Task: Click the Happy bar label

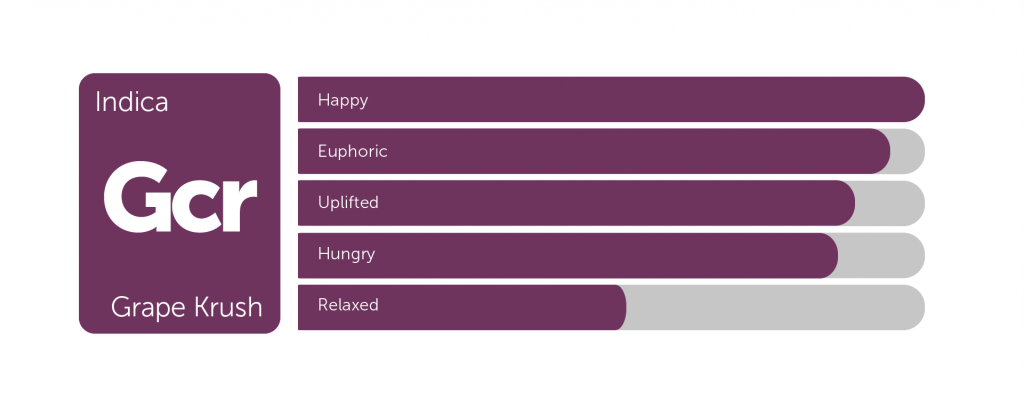Action: [343, 100]
